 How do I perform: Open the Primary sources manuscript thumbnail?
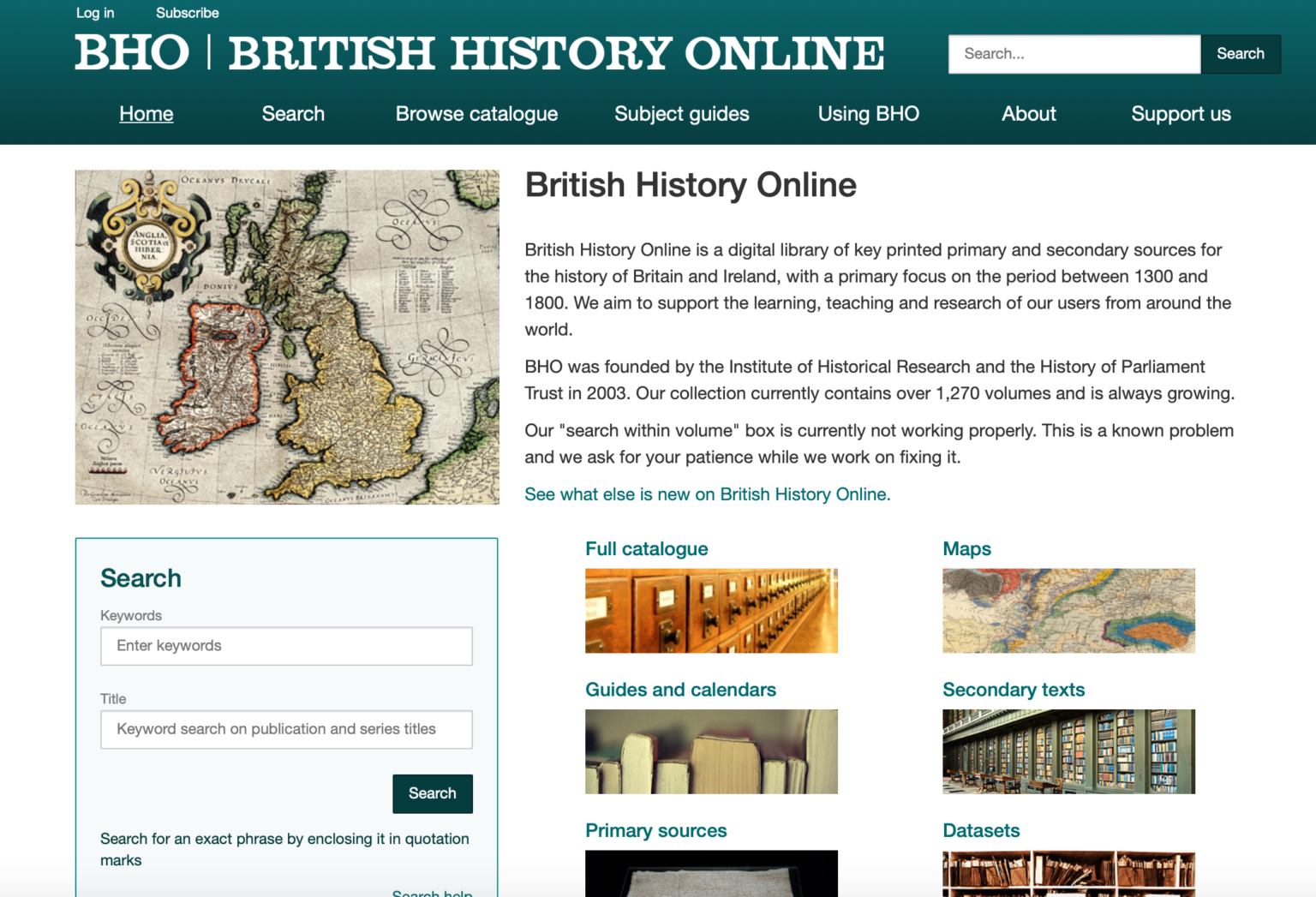click(711, 873)
